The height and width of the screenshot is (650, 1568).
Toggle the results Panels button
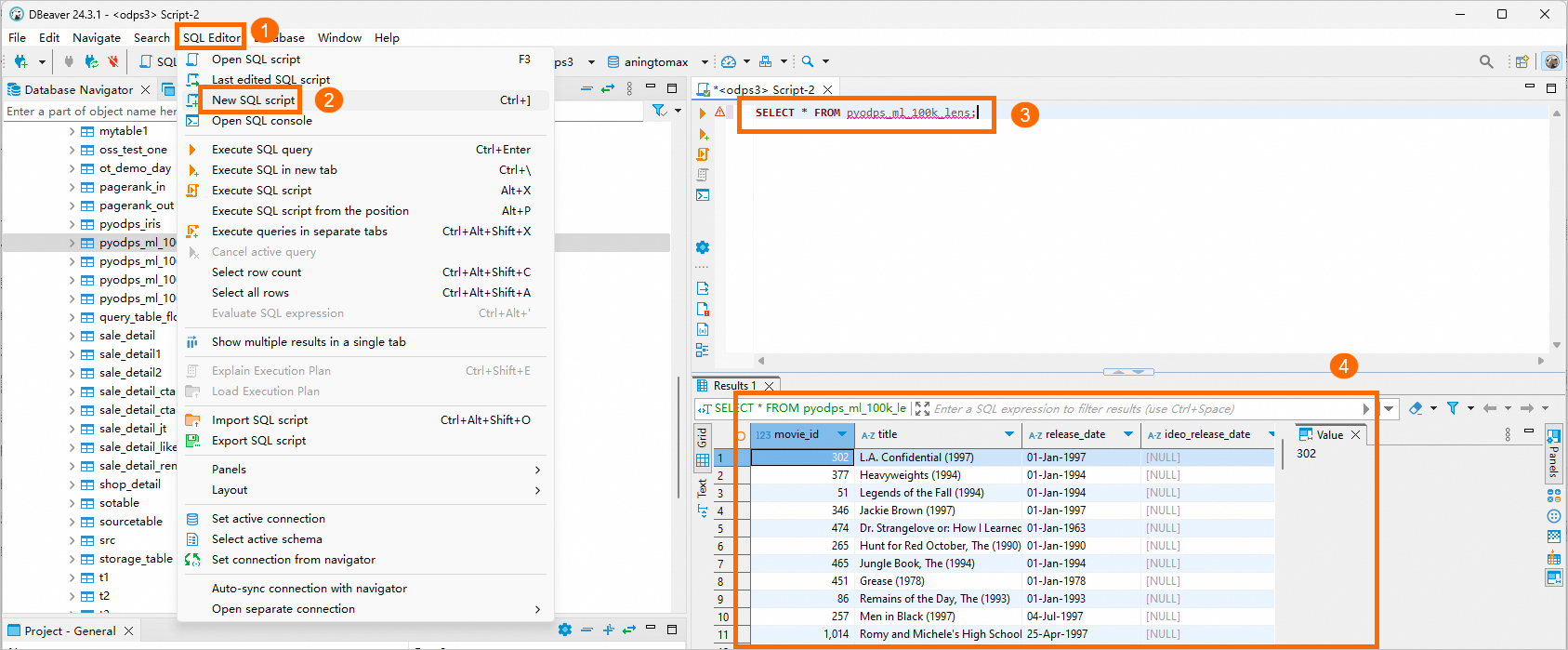coord(1553,454)
